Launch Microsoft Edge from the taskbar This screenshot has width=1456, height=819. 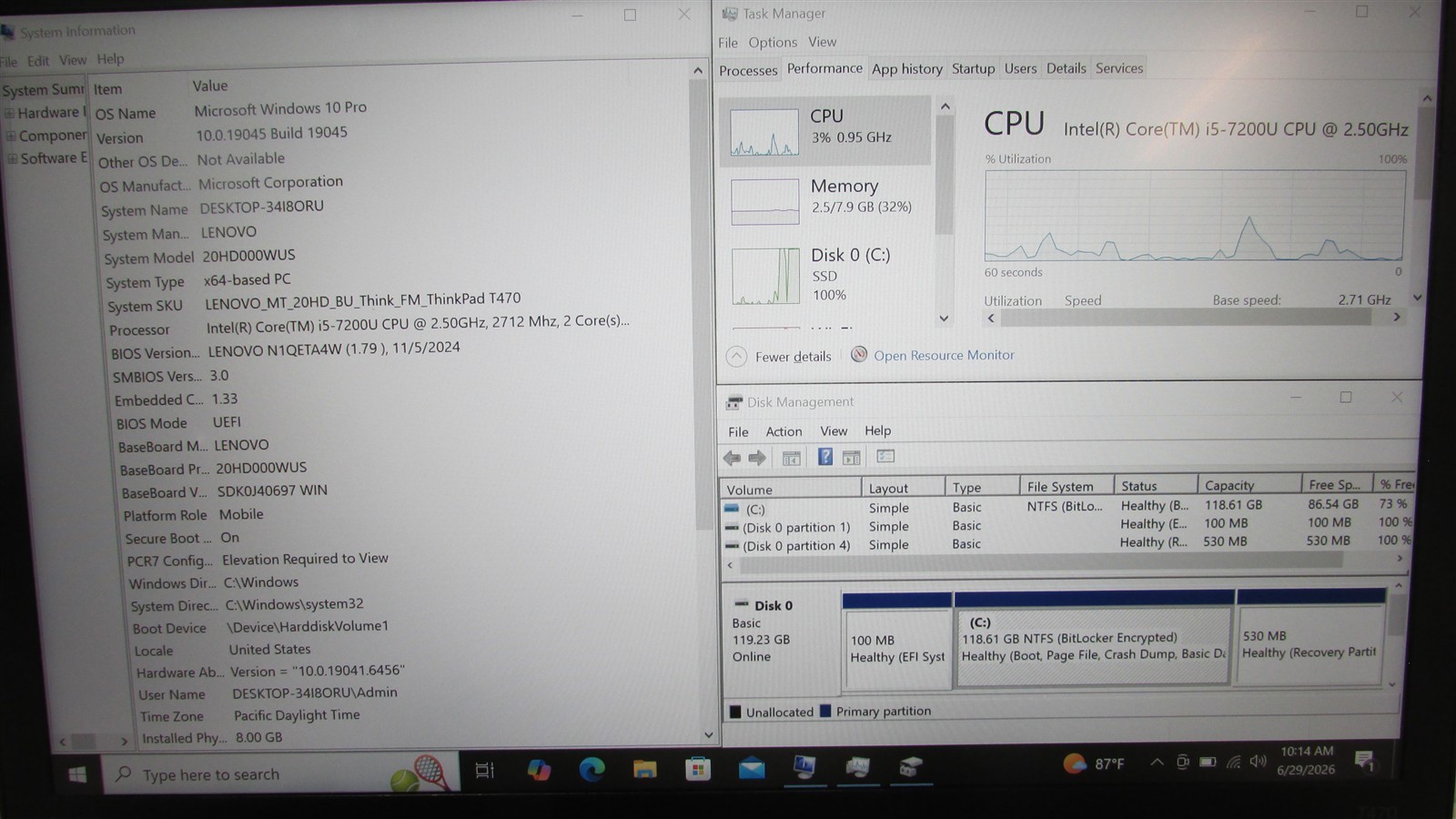click(592, 770)
